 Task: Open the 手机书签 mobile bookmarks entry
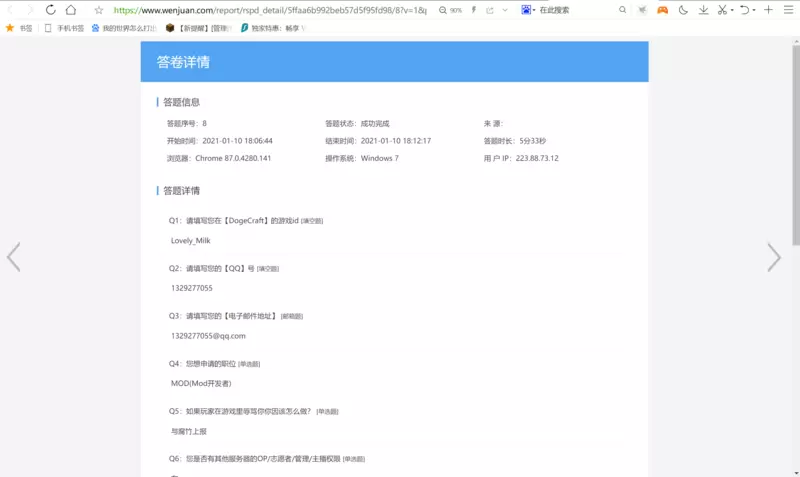tap(64, 28)
